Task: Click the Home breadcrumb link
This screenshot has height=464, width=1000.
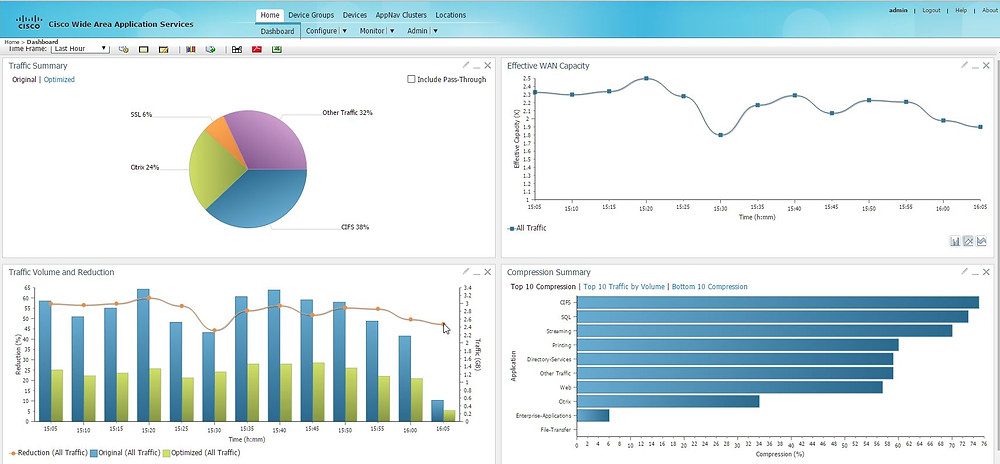Action: tap(11, 42)
